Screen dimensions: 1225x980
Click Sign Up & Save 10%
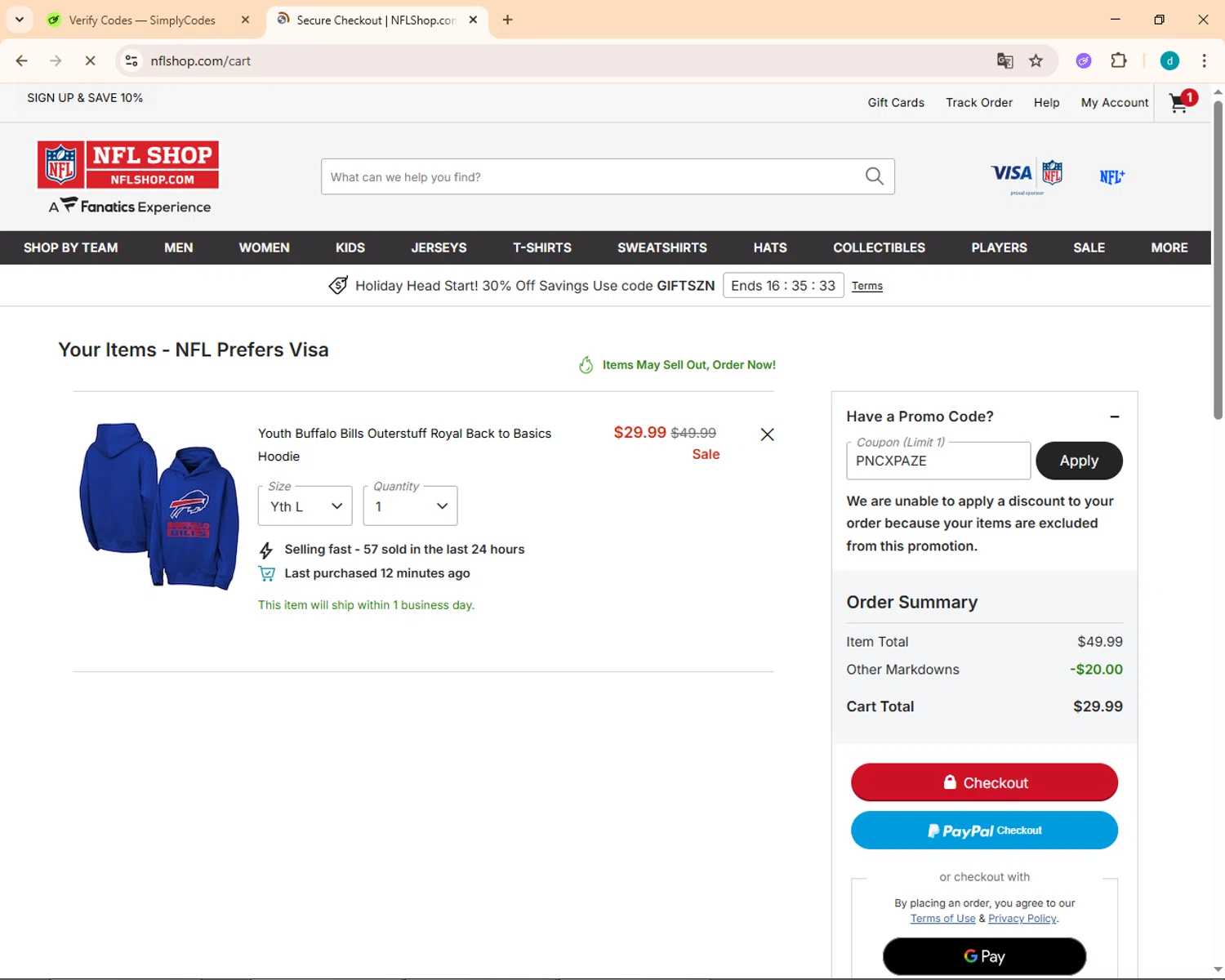coord(85,97)
